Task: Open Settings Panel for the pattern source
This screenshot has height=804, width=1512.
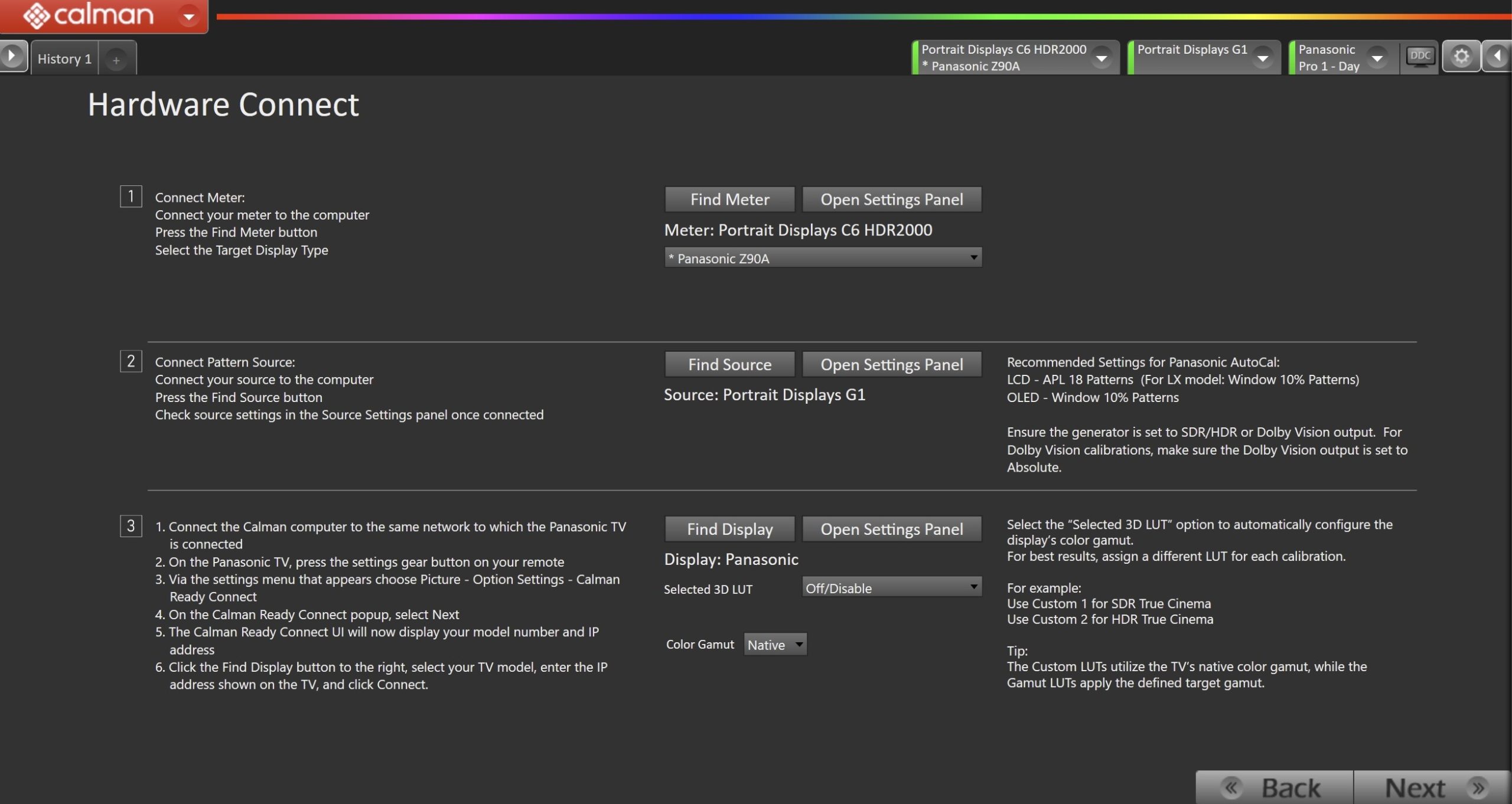Action: pos(892,364)
